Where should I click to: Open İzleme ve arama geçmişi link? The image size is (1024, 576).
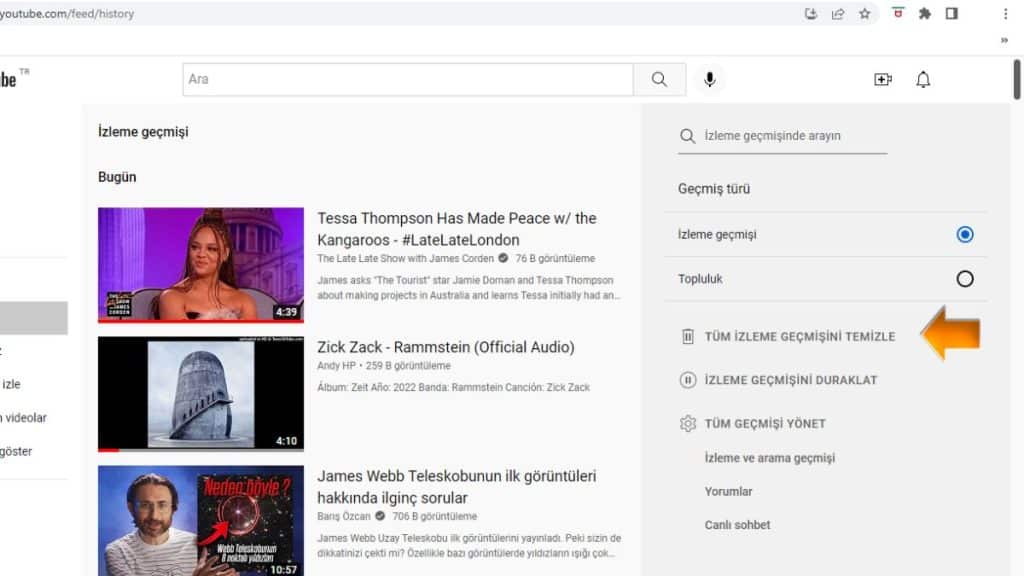[x=769, y=458]
